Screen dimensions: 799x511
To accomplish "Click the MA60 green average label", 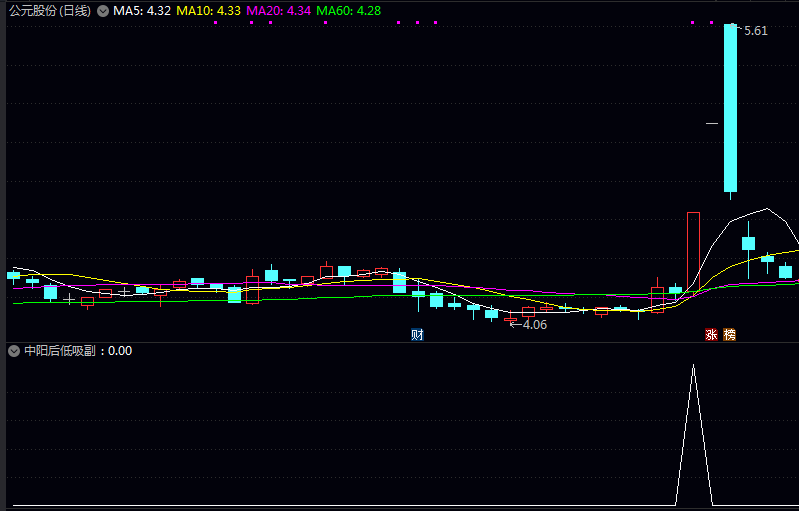I will (x=340, y=11).
